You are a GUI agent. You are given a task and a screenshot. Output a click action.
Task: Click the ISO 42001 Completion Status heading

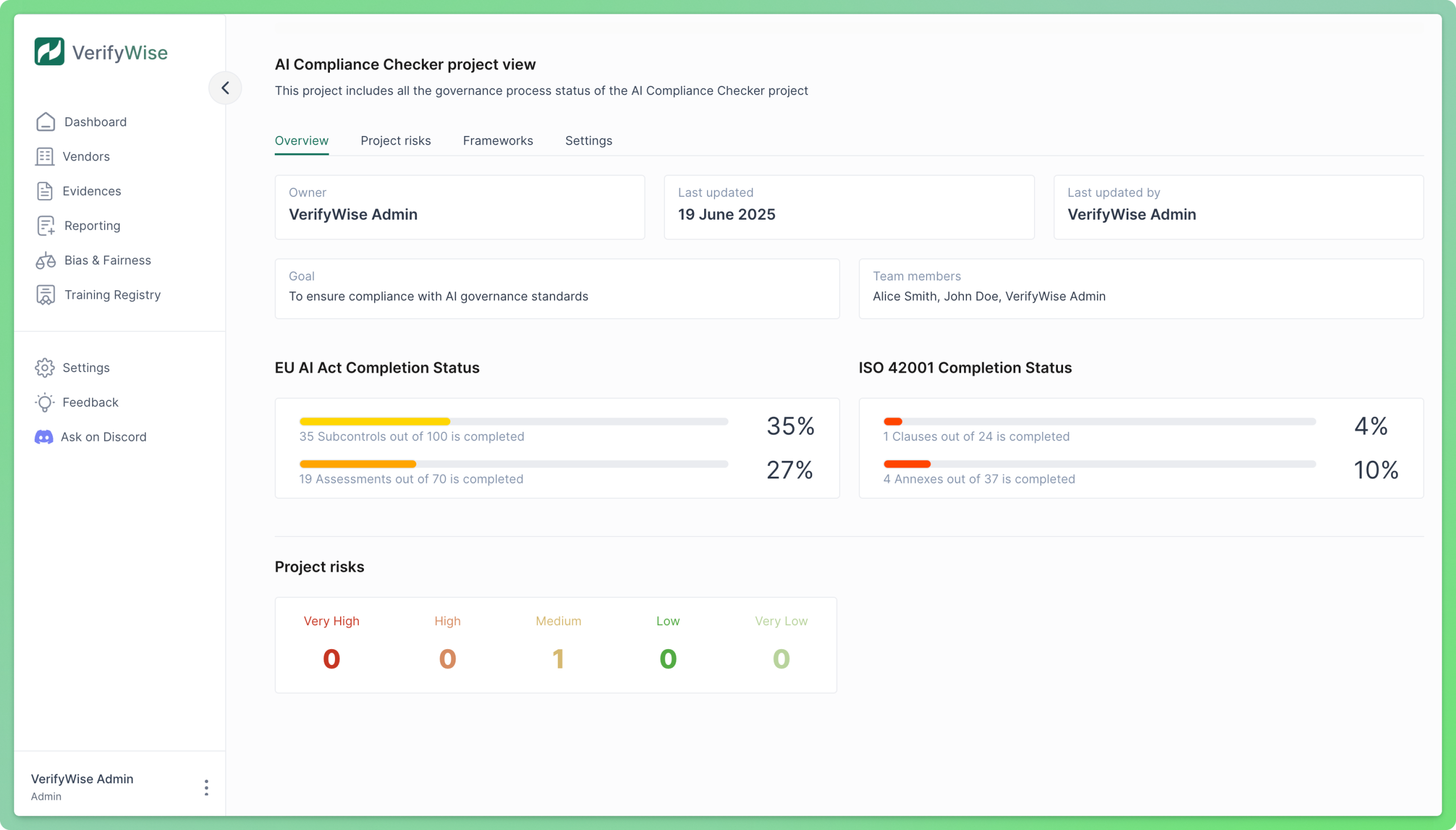tap(965, 367)
